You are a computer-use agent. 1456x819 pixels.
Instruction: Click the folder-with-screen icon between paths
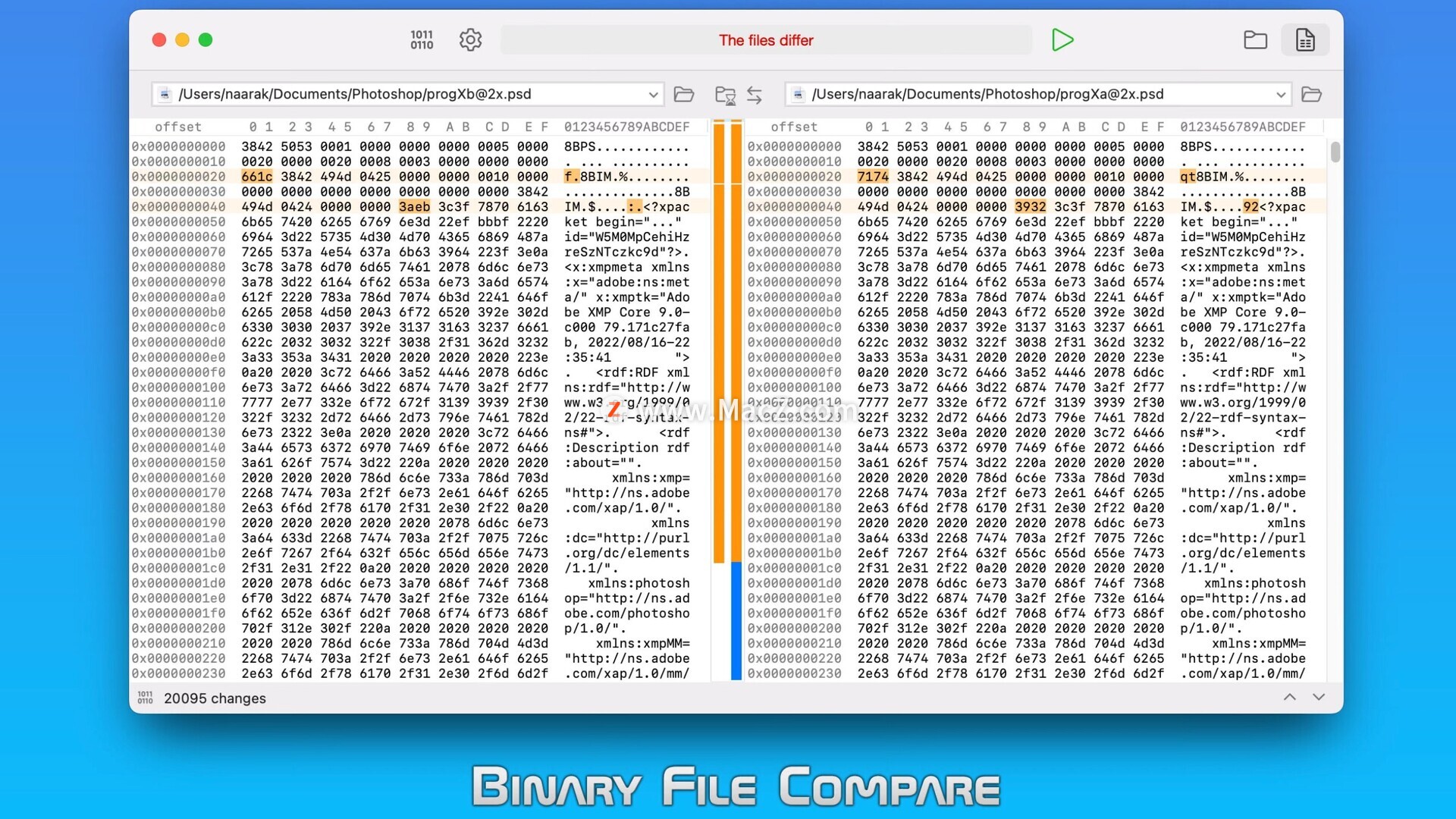click(x=726, y=96)
